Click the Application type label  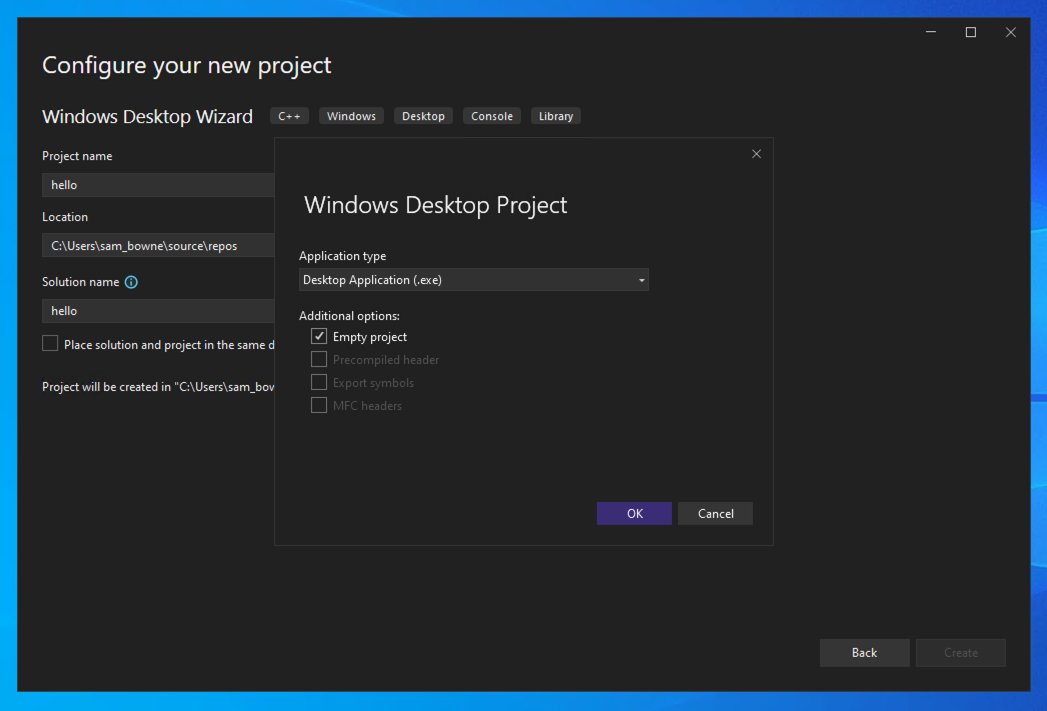coord(343,256)
